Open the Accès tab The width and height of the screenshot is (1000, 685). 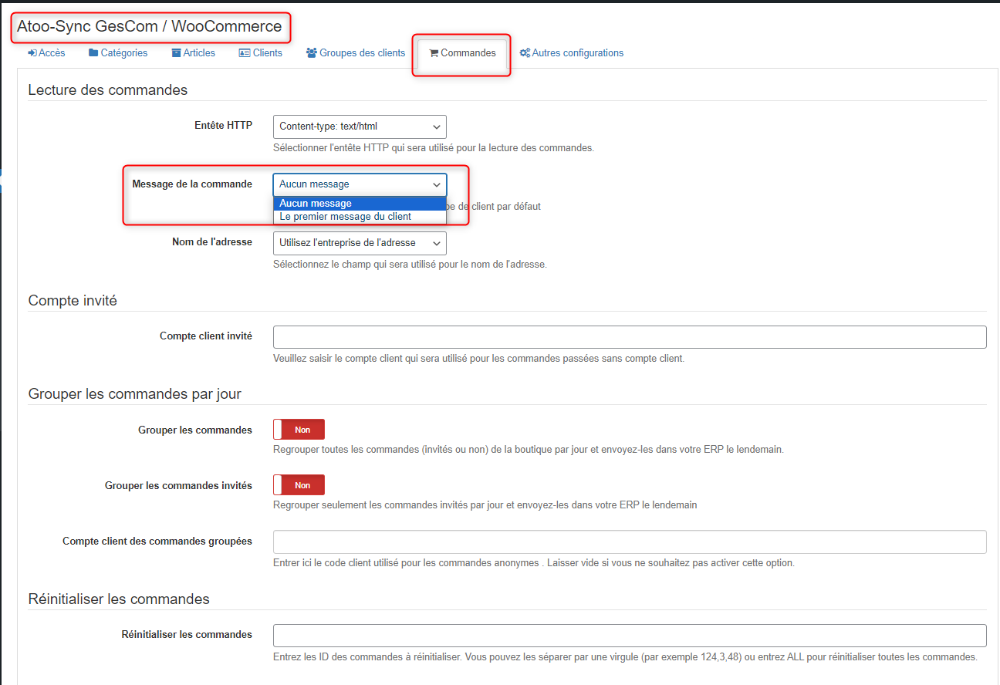(x=46, y=53)
